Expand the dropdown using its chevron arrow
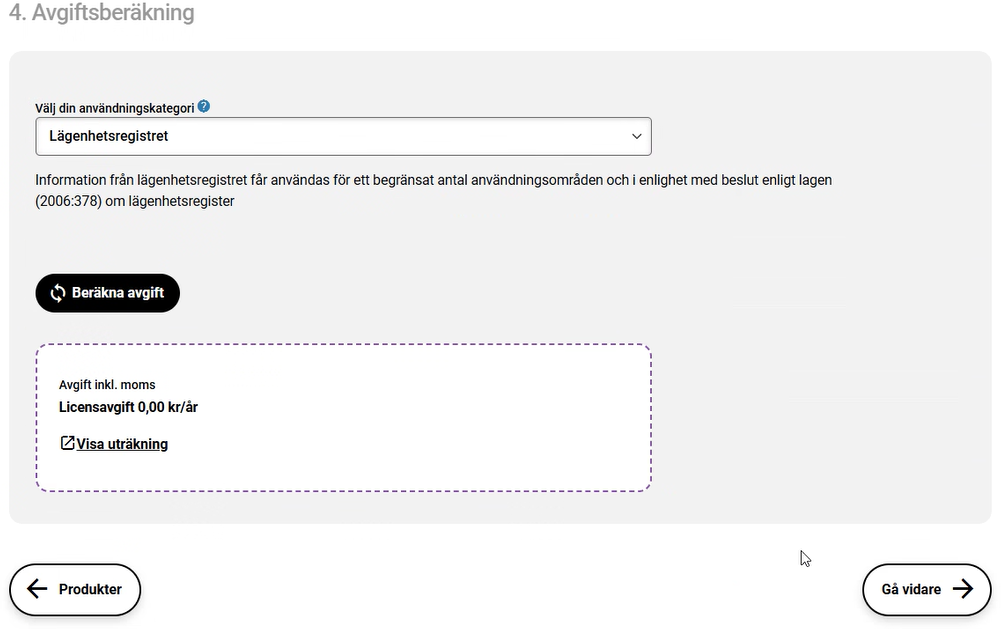This screenshot has width=1007, height=629. pos(636,137)
